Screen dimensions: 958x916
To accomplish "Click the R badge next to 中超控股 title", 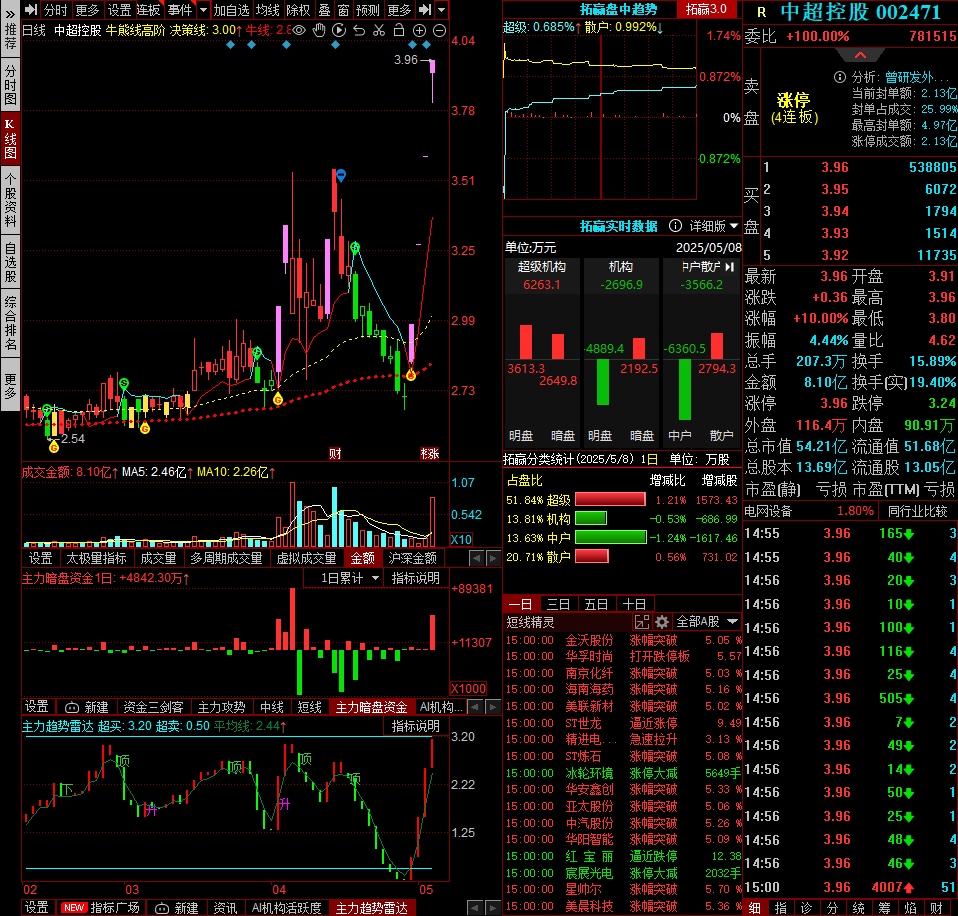I will pos(761,12).
